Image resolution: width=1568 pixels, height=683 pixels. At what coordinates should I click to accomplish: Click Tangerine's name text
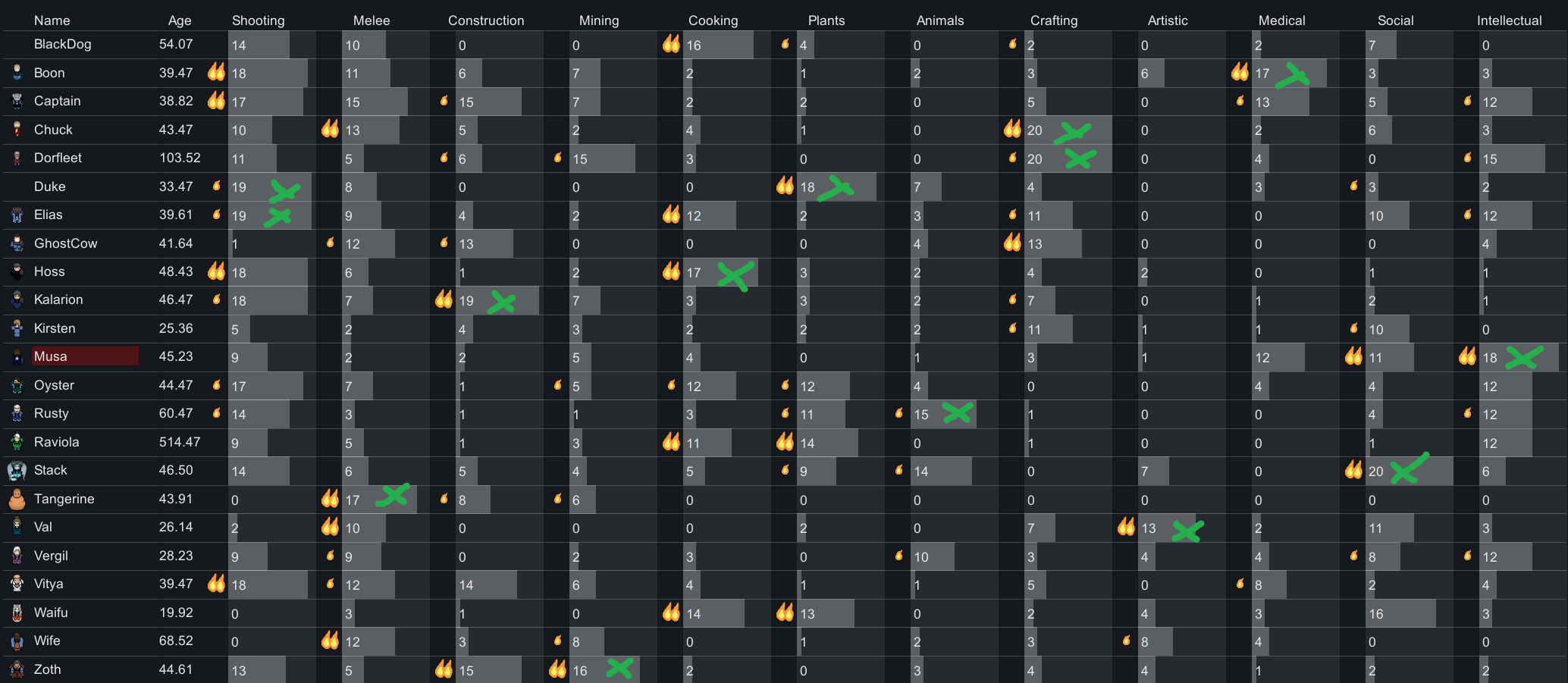pos(64,499)
